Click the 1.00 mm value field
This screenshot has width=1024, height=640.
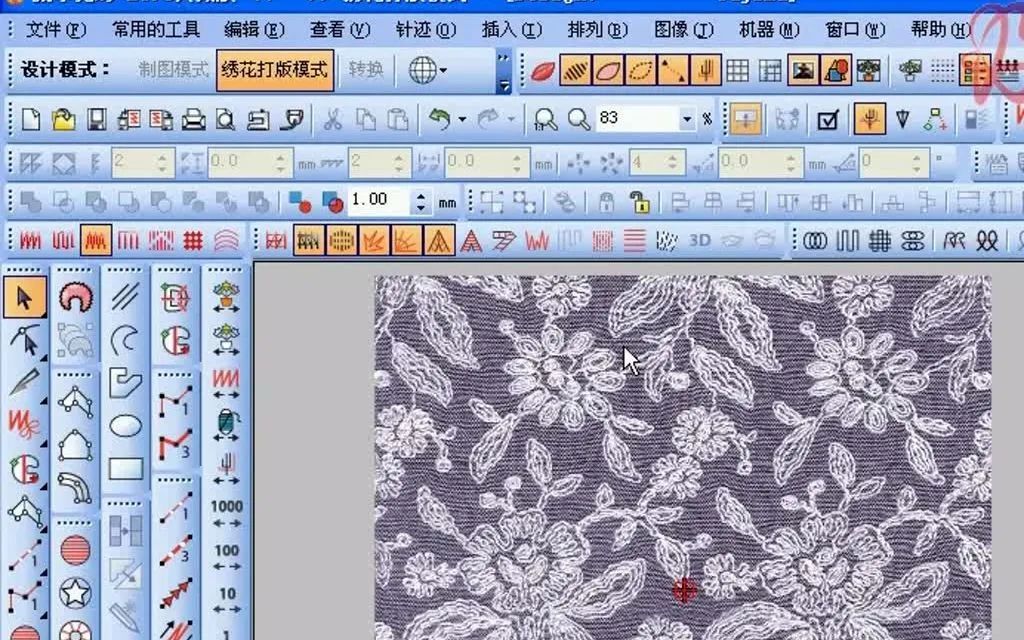380,200
